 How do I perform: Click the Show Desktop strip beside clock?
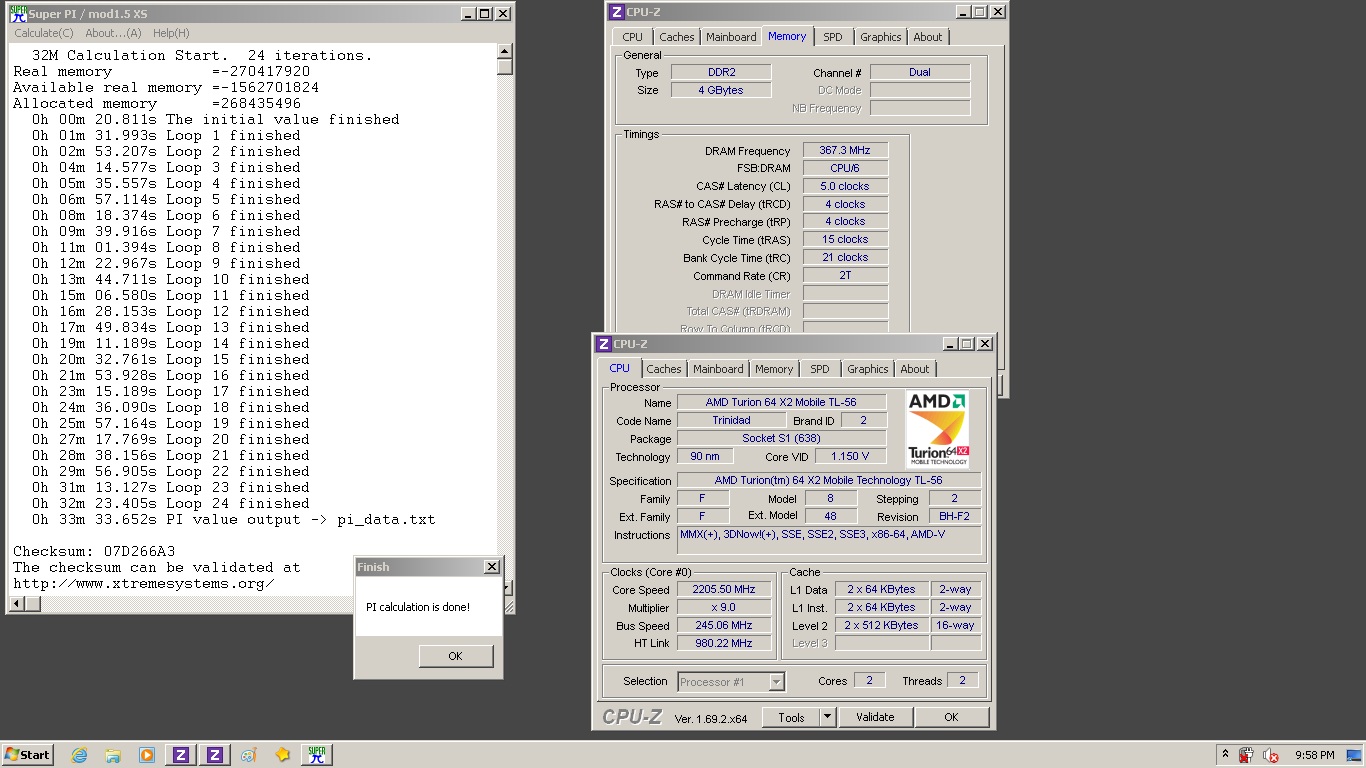tap(1354, 755)
